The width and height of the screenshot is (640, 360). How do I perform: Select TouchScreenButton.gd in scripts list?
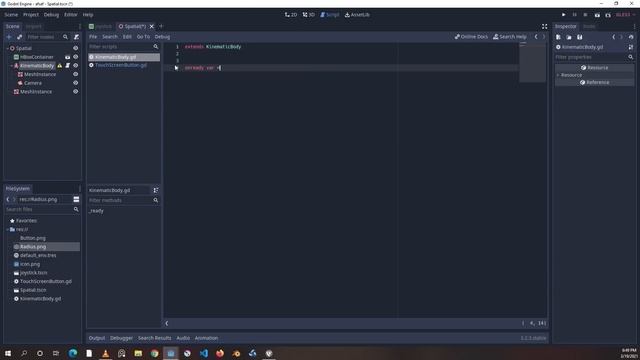[x=121, y=65]
